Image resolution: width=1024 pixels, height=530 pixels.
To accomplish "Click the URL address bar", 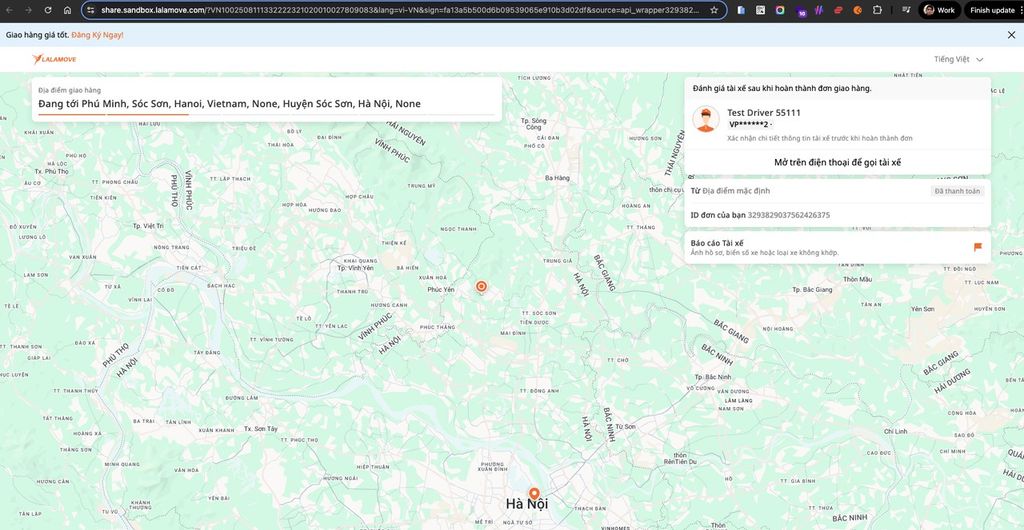I will (x=400, y=10).
